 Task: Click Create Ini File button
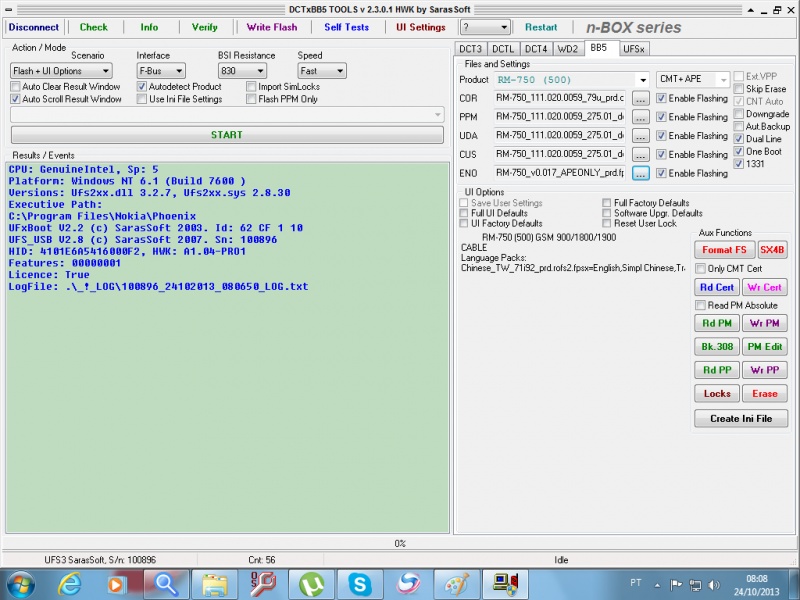tap(741, 419)
